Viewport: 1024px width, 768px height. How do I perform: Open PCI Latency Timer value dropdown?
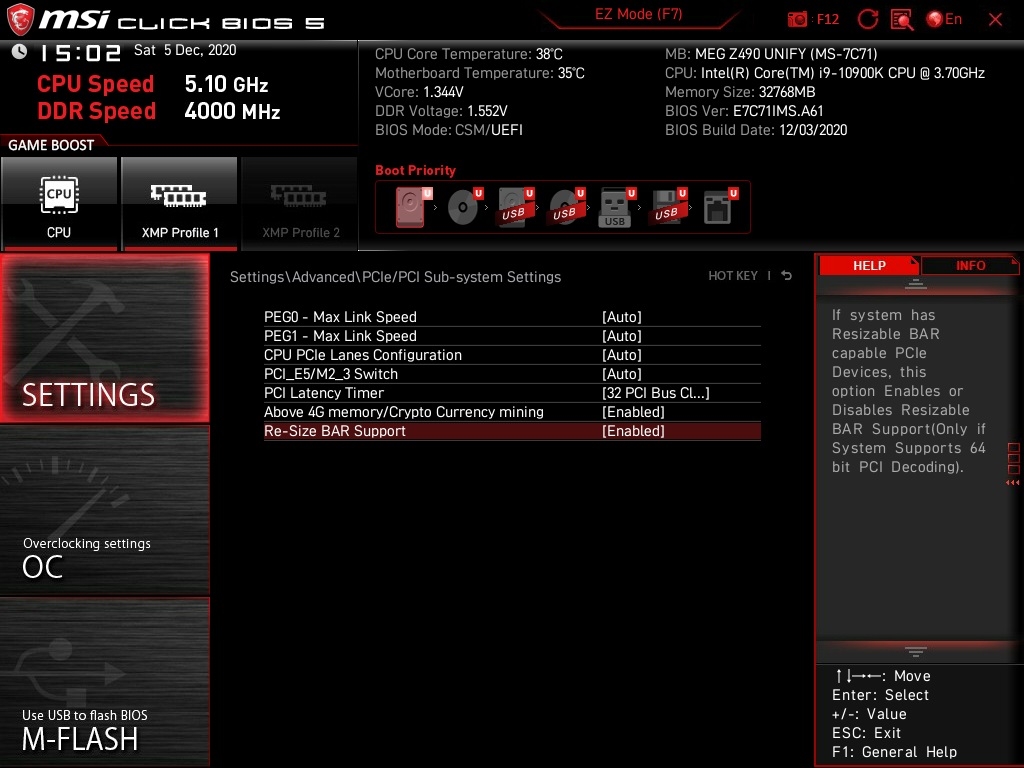pos(656,392)
